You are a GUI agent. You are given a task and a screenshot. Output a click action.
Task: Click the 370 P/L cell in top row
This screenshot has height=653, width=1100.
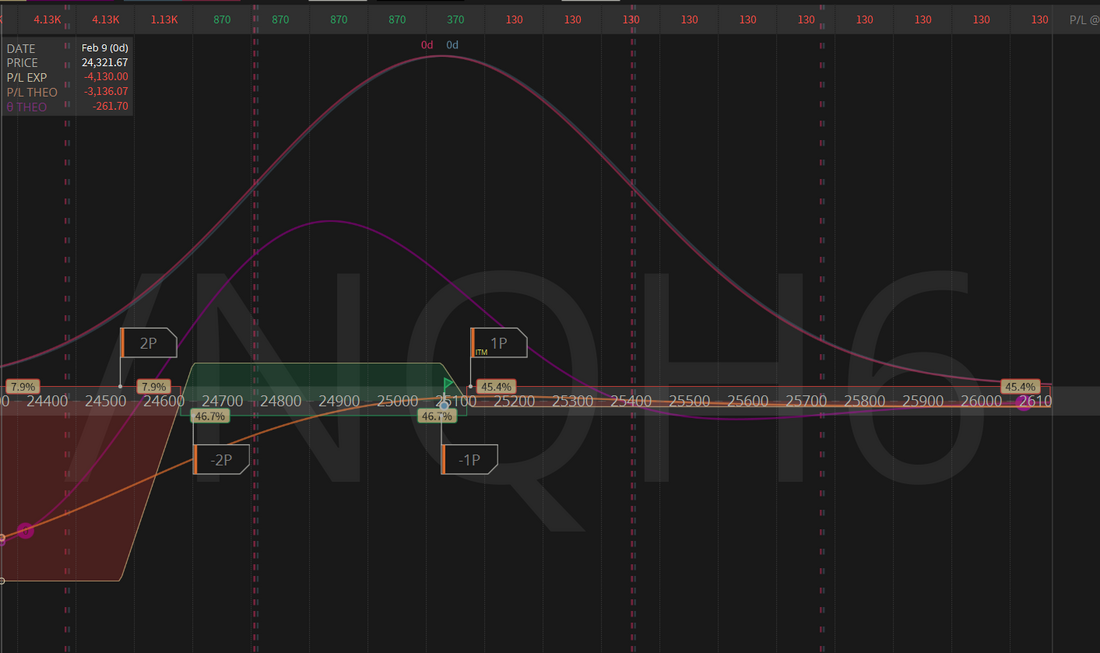(x=455, y=20)
